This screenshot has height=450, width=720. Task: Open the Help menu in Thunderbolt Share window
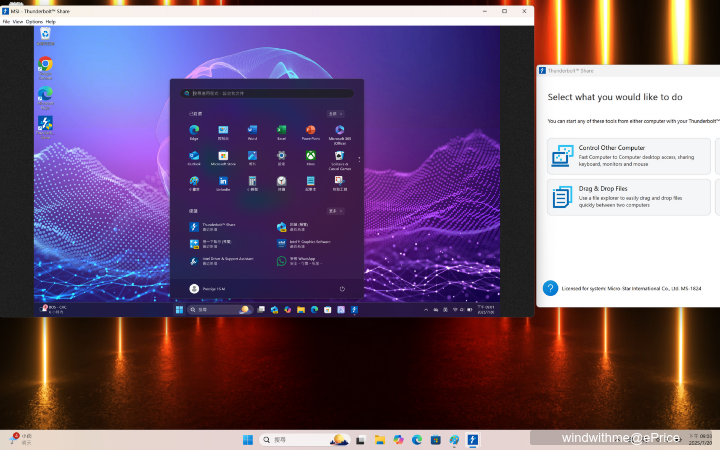[x=51, y=22]
